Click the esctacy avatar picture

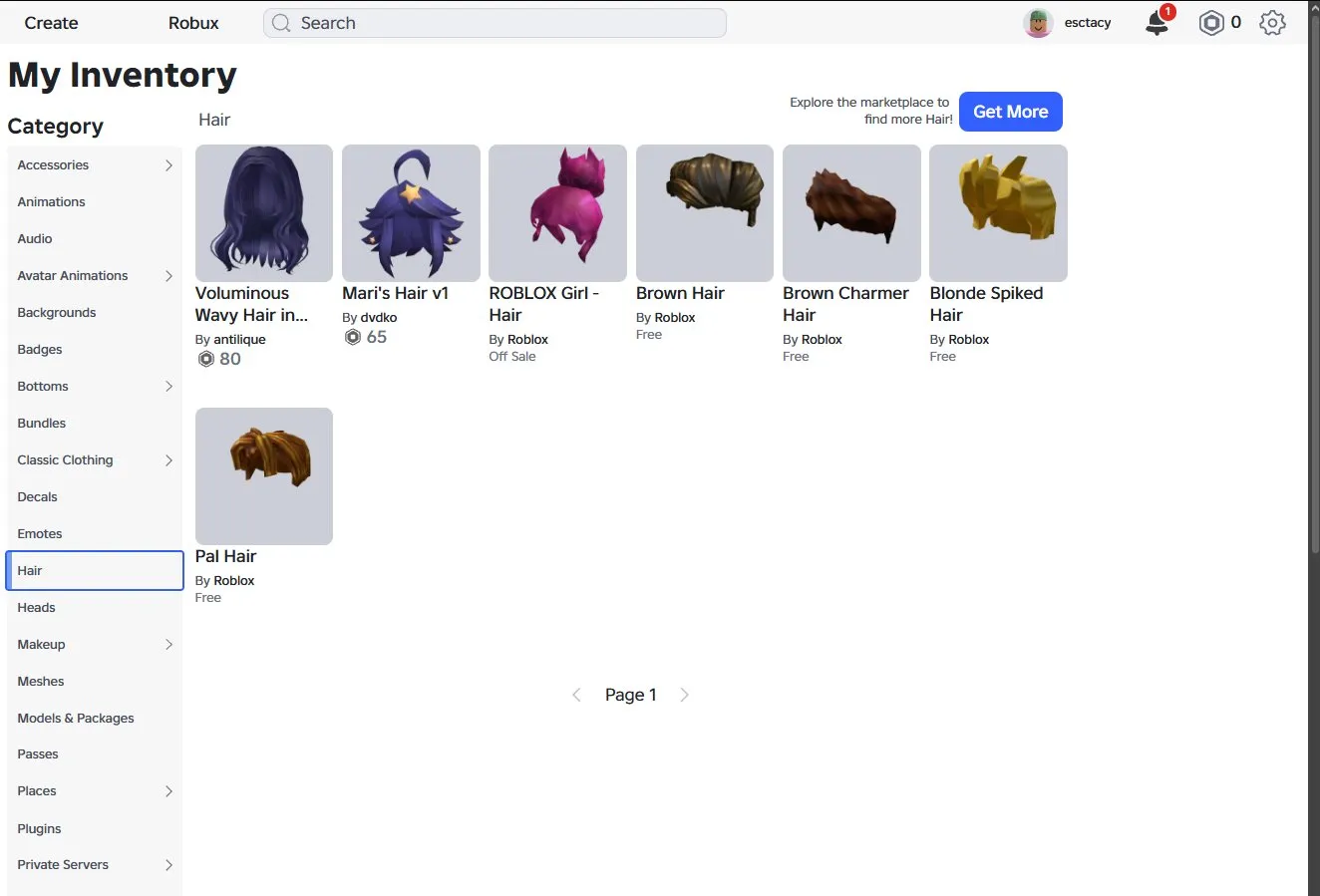click(1038, 23)
